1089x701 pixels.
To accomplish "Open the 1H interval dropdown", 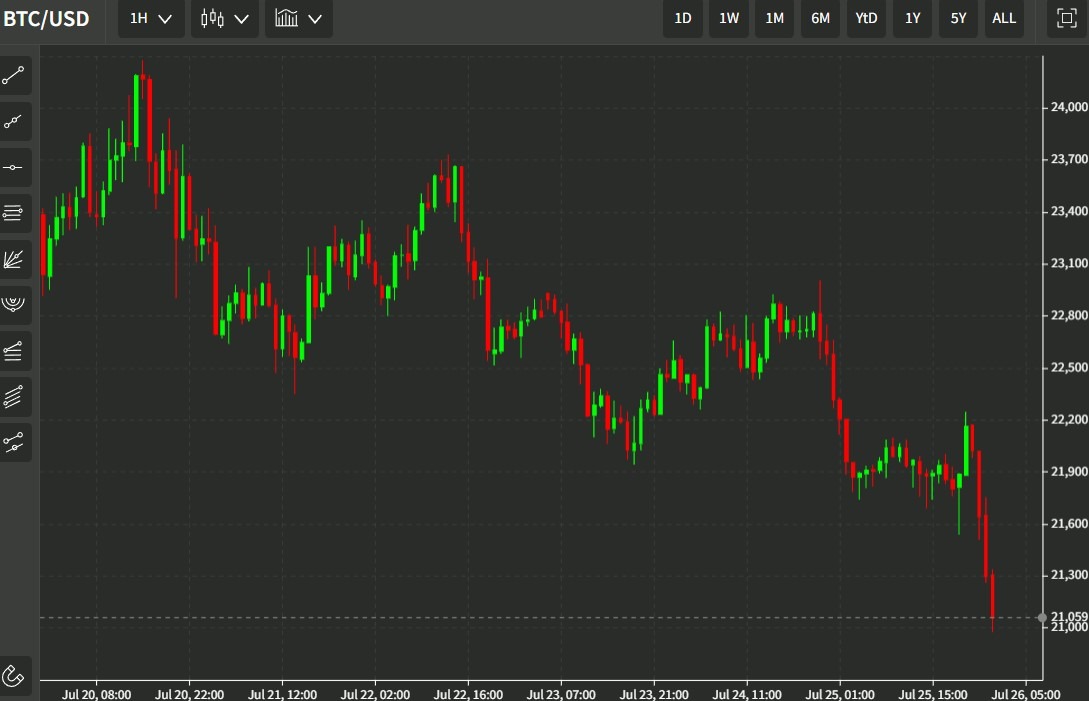I will (151, 18).
